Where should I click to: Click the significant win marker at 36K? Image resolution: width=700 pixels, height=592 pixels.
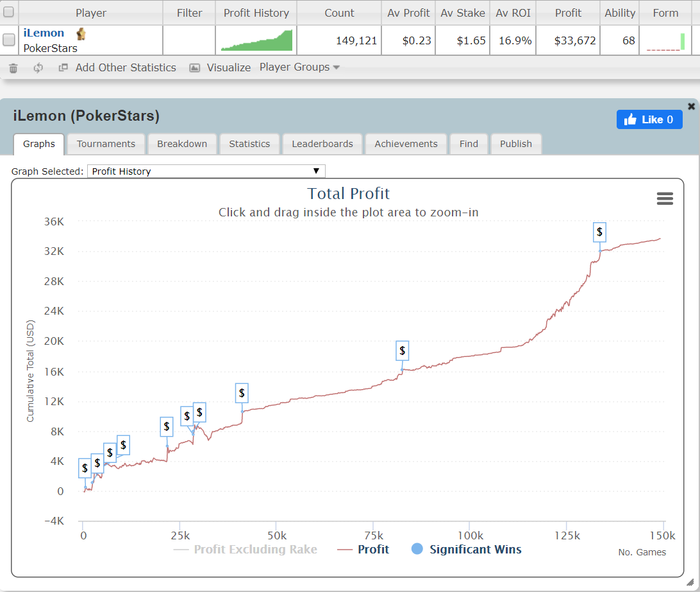(x=600, y=232)
